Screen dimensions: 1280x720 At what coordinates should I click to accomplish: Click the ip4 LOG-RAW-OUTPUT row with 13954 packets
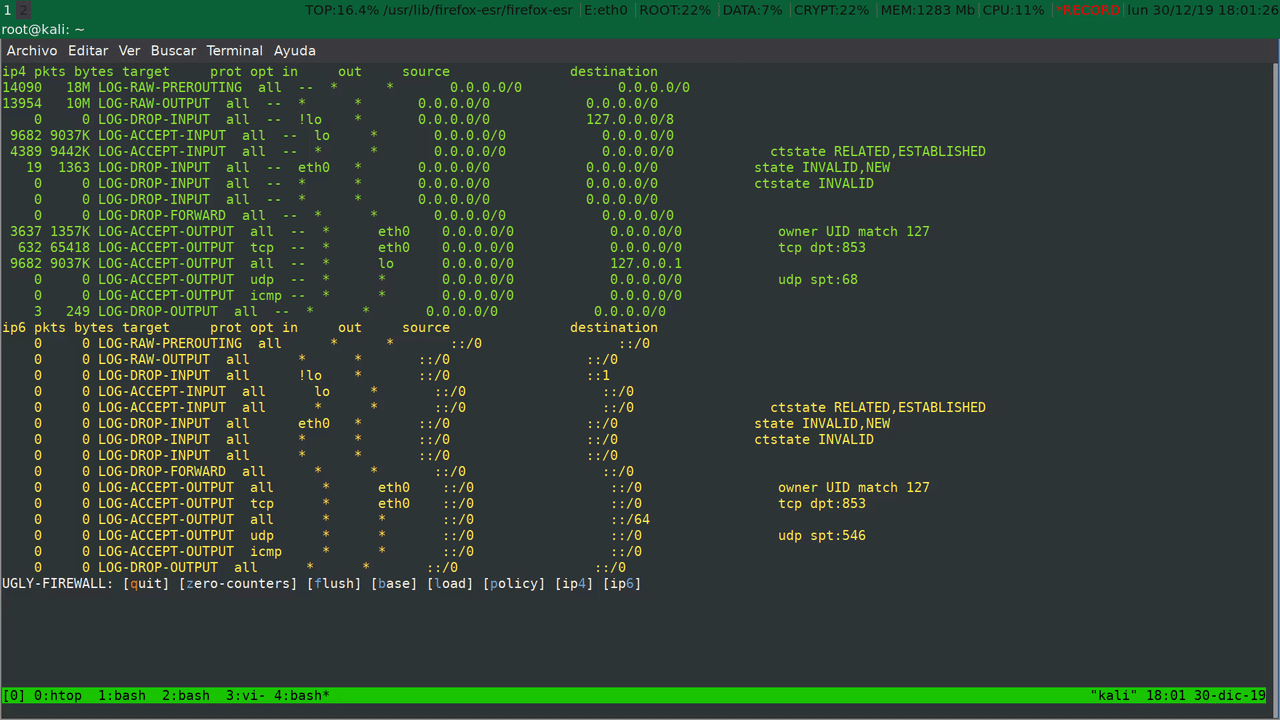(x=330, y=103)
